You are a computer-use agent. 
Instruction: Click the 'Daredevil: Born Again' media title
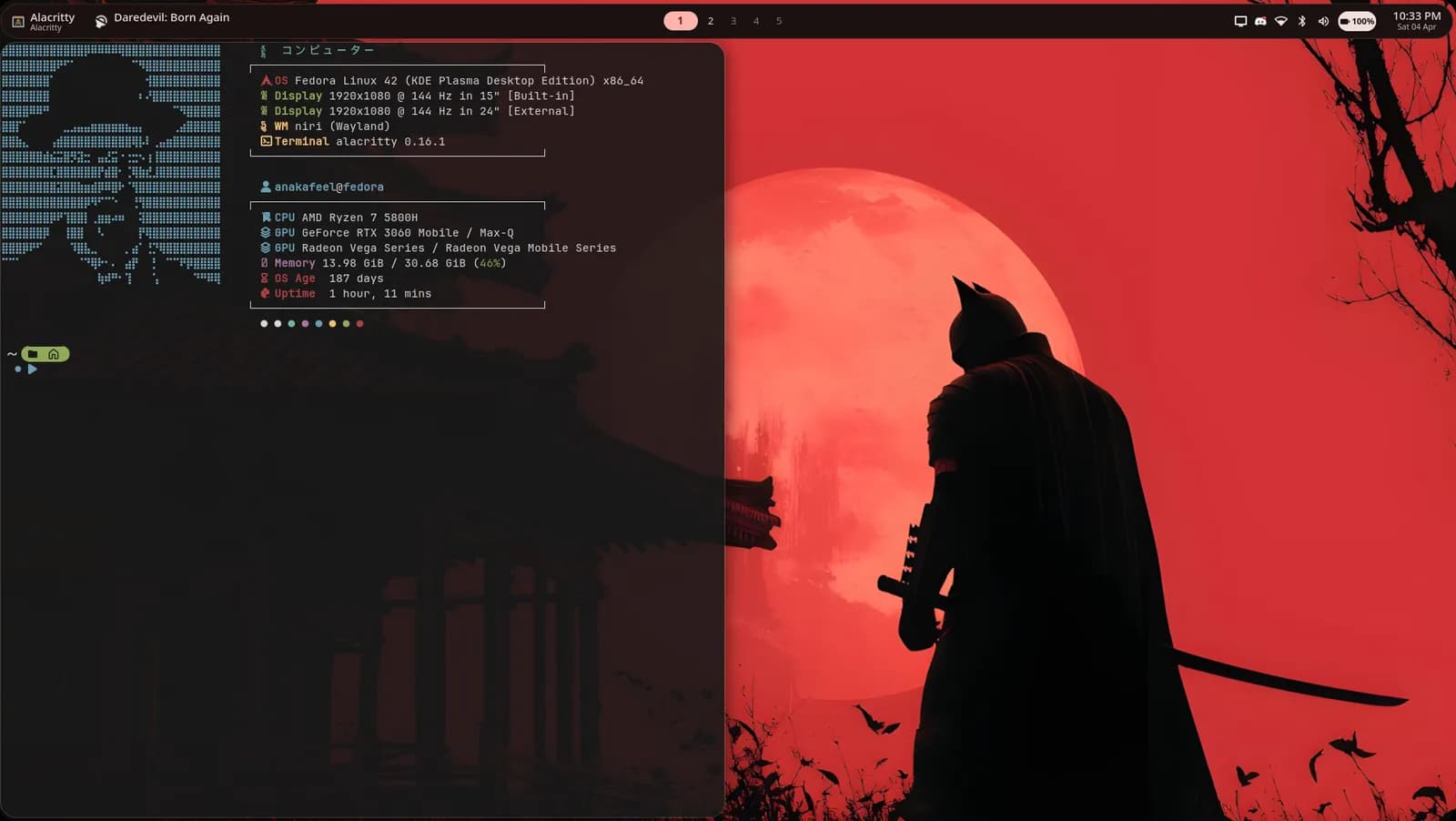click(171, 17)
